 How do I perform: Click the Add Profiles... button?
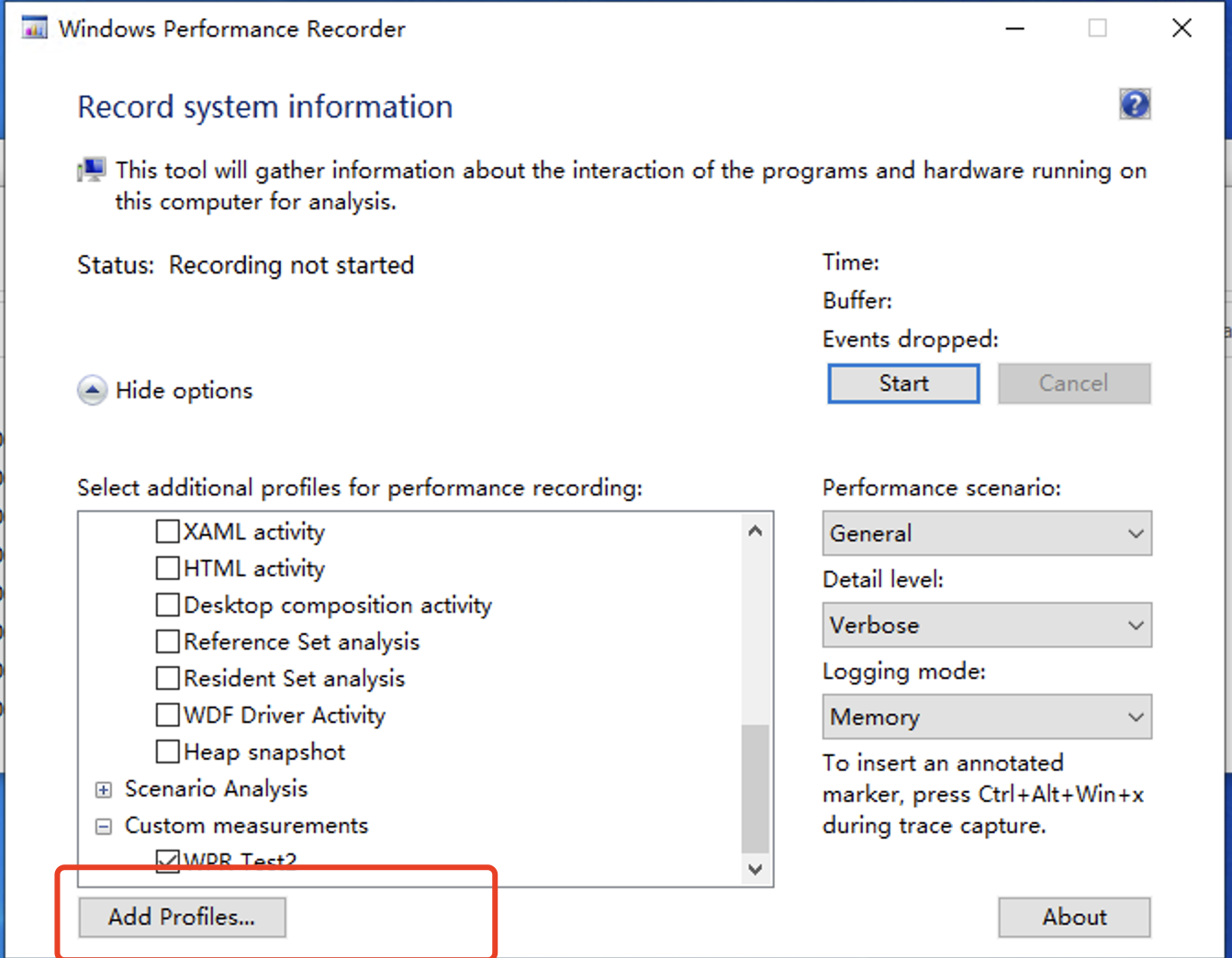coord(182,918)
